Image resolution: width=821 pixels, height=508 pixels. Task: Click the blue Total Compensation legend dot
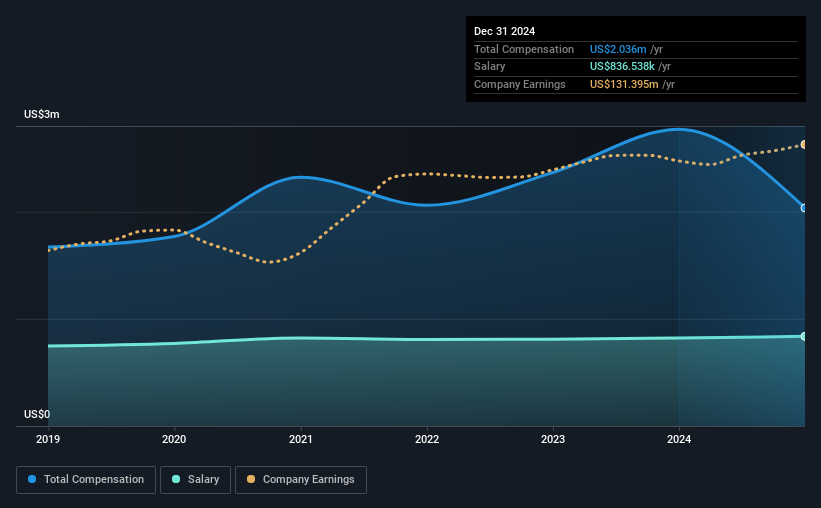pos(32,479)
